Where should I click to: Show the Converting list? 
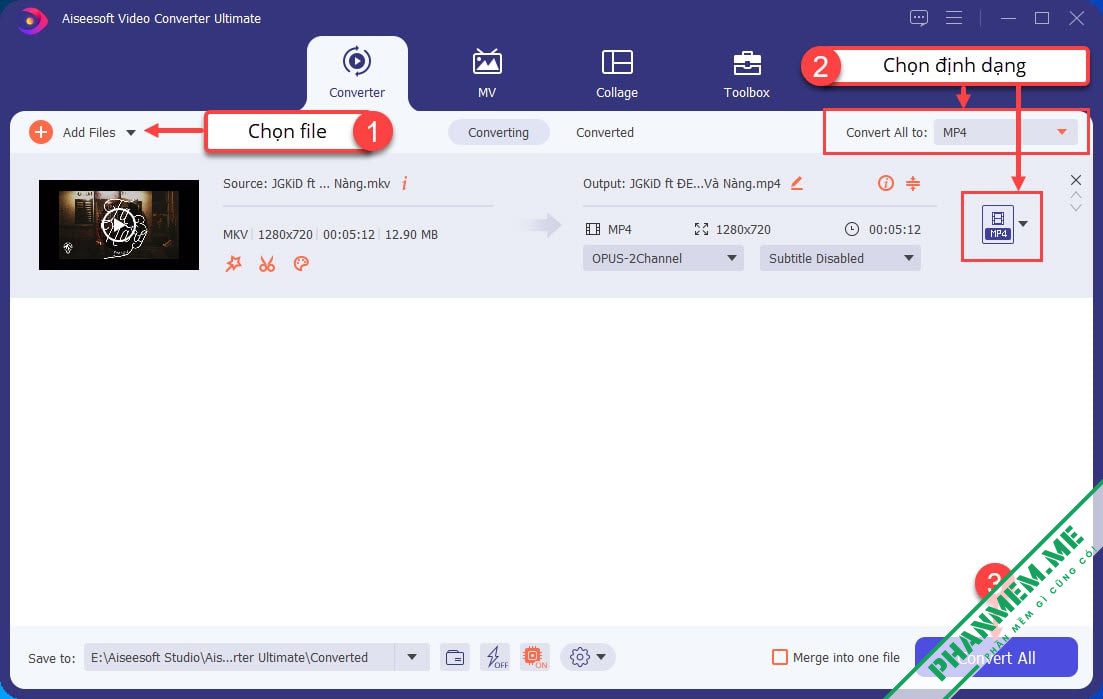498,132
